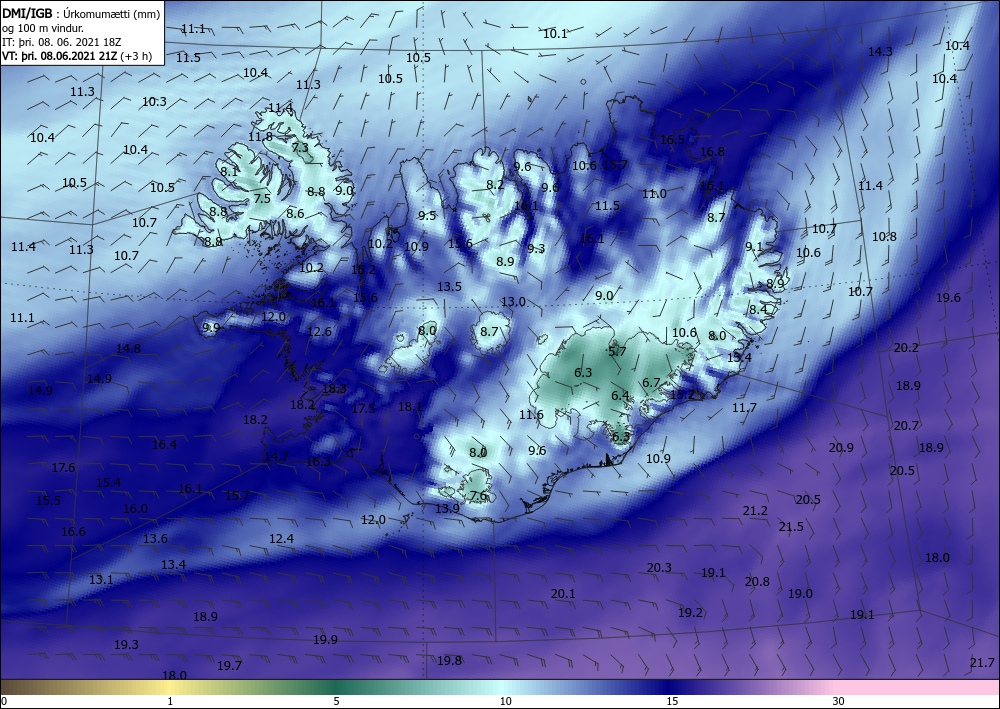
Task: Click the value 17.6 on the map
Action: pyautogui.click(x=63, y=468)
